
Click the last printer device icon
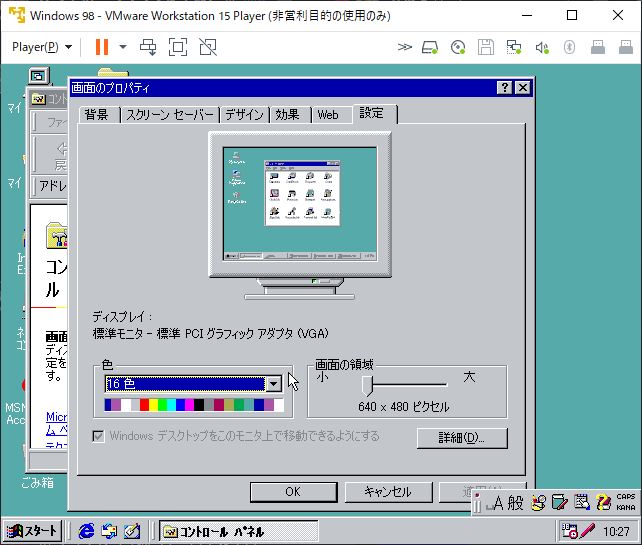click(x=626, y=47)
